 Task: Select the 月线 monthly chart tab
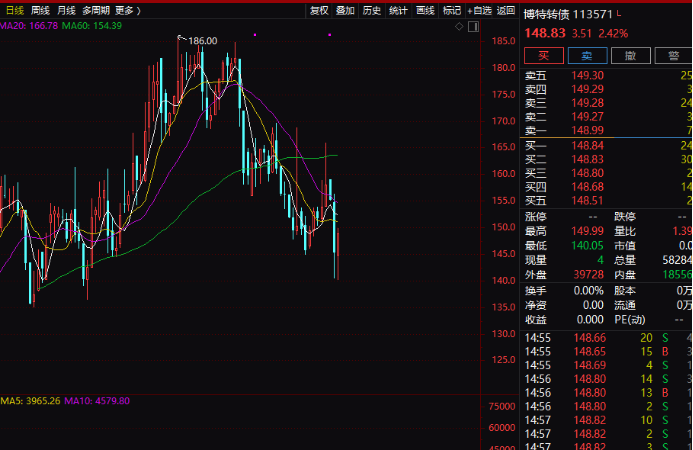click(66, 10)
